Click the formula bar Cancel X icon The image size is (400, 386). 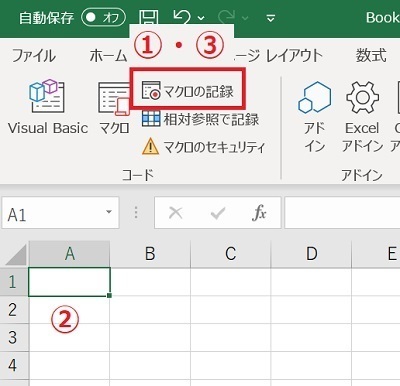pyautogui.click(x=176, y=212)
